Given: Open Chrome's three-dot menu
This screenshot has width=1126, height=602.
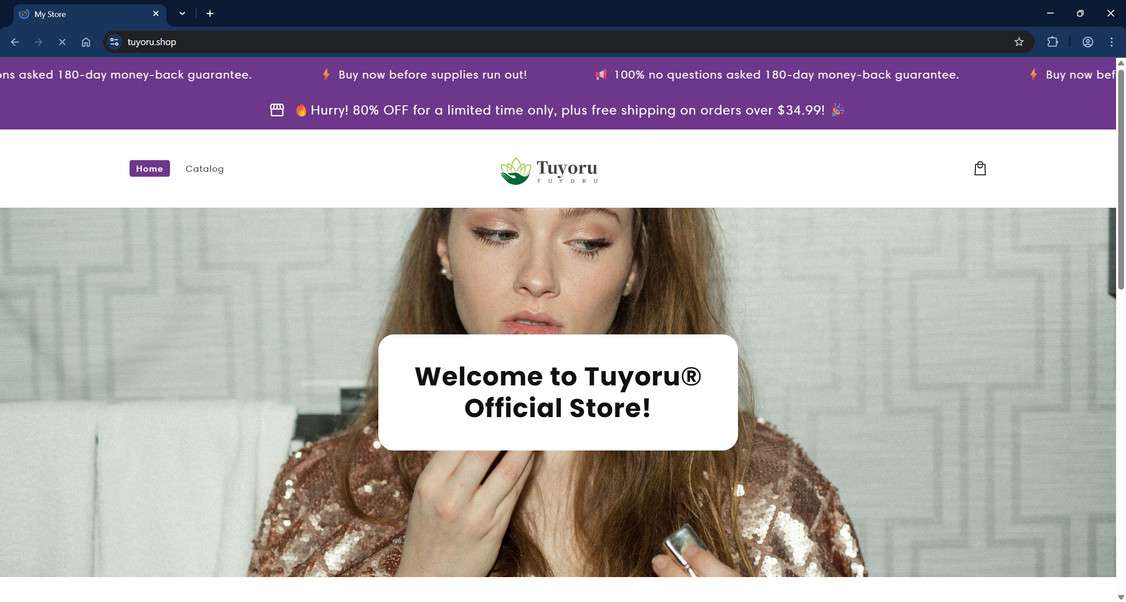Looking at the screenshot, I should point(1111,42).
